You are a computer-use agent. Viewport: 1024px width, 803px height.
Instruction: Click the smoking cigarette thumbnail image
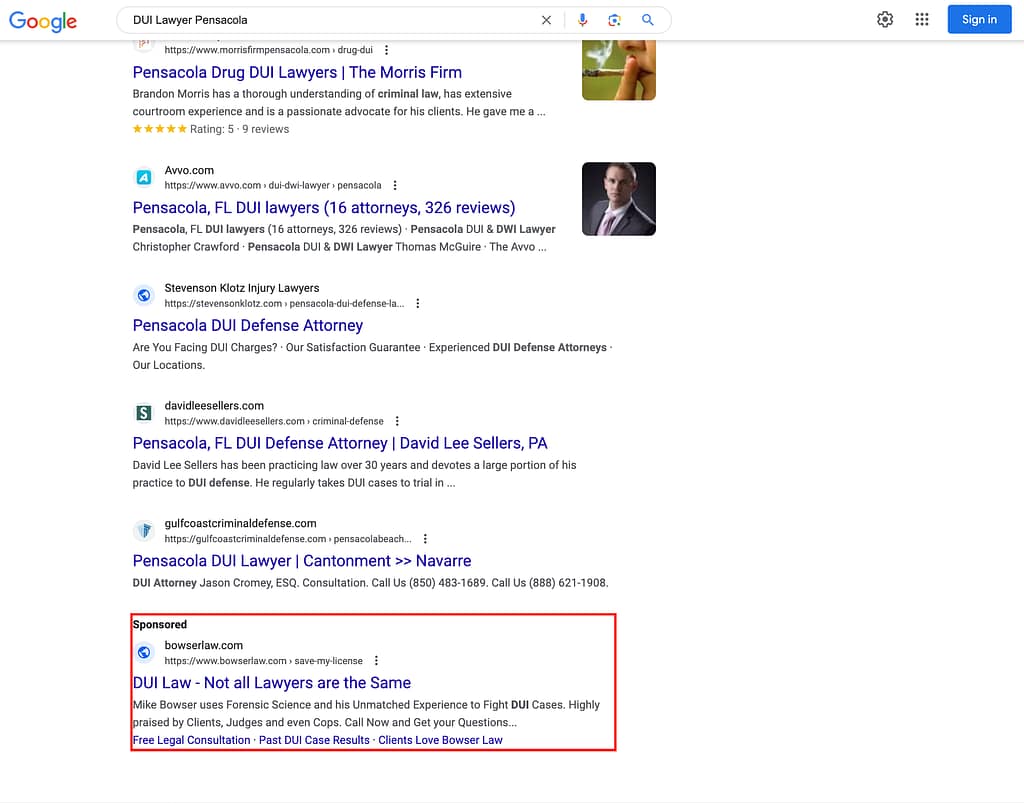tap(618, 70)
